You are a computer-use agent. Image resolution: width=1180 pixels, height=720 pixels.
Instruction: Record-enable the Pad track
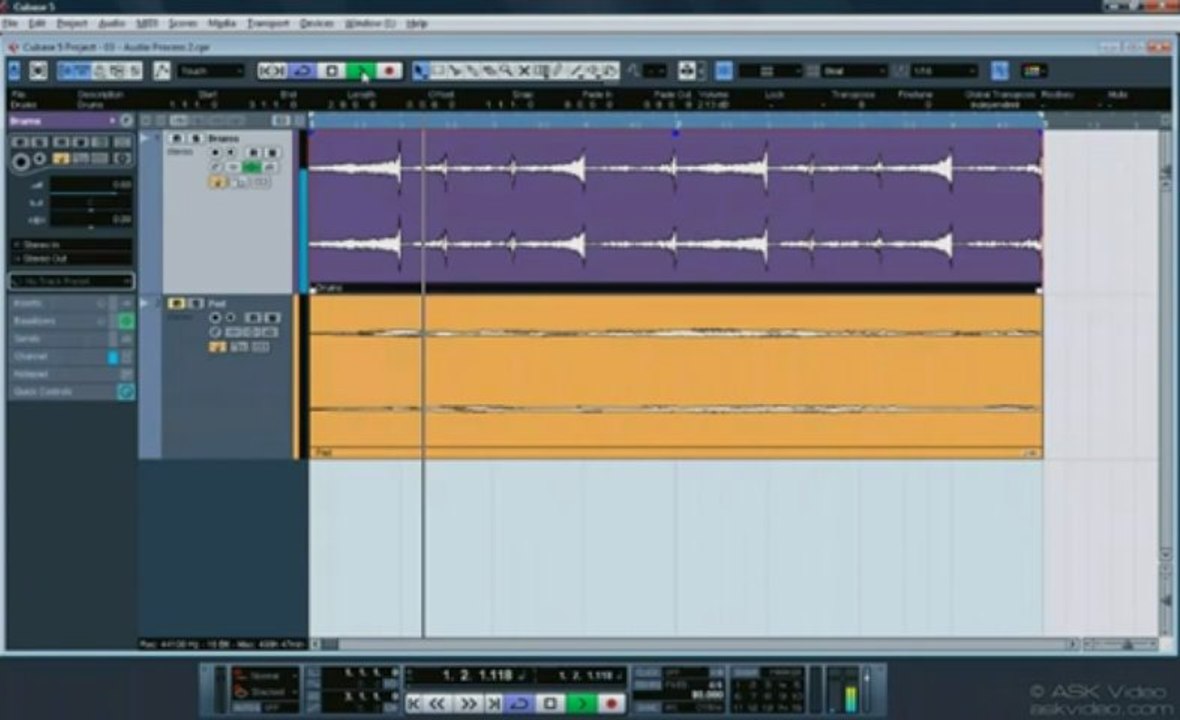click(x=215, y=318)
